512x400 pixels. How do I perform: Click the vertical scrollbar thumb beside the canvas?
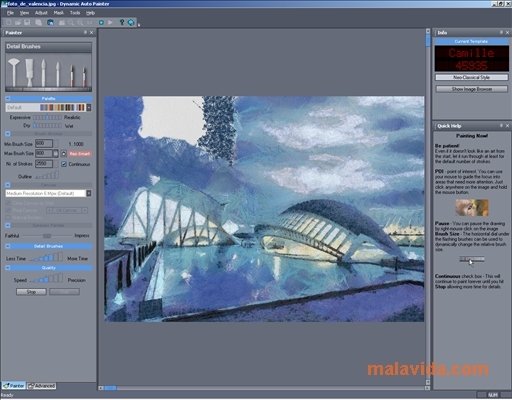click(428, 41)
